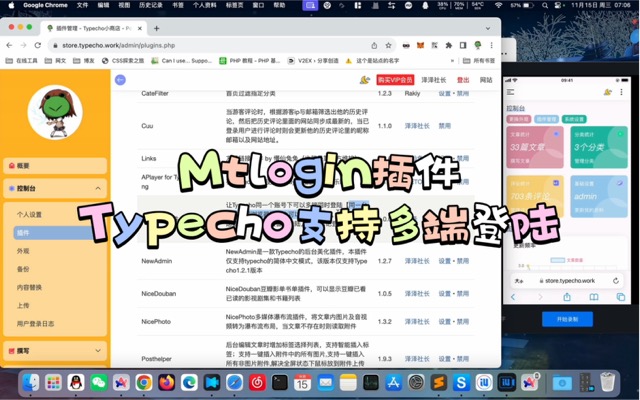Open App Store in the Dock
This screenshot has width=640, height=400.
pyautogui.click(x=393, y=382)
